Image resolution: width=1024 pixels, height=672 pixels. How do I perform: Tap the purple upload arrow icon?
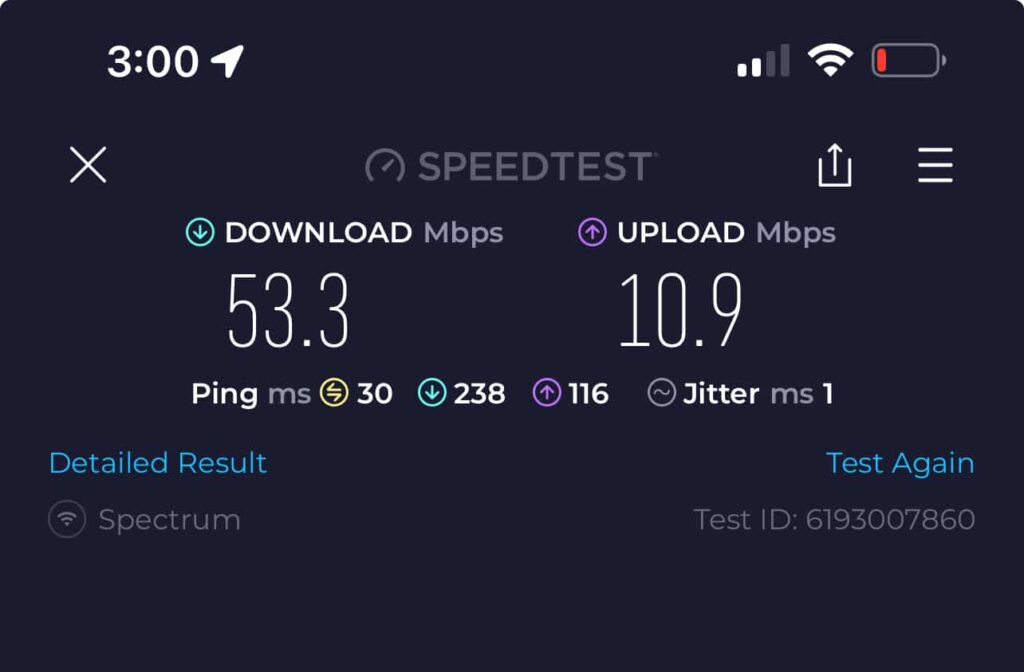pos(592,232)
